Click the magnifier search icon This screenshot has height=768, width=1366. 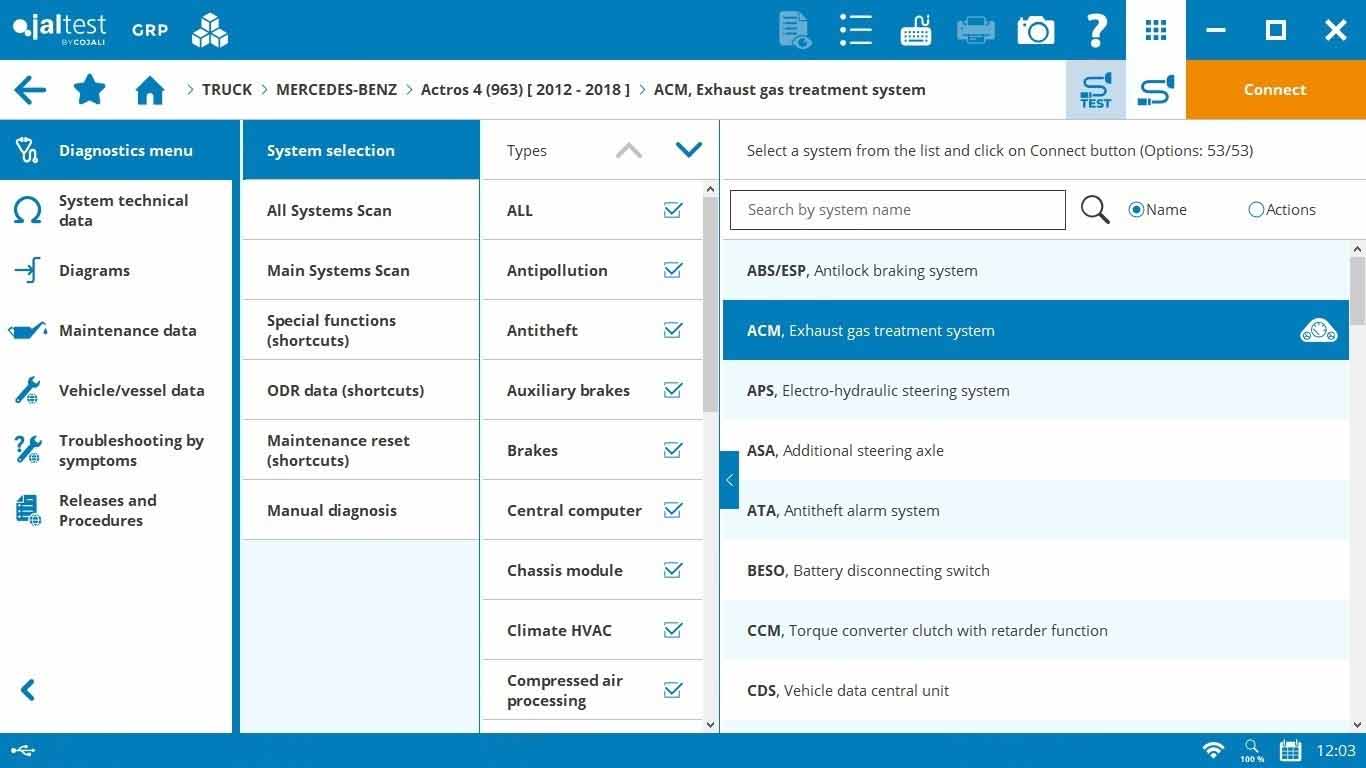[1095, 210]
